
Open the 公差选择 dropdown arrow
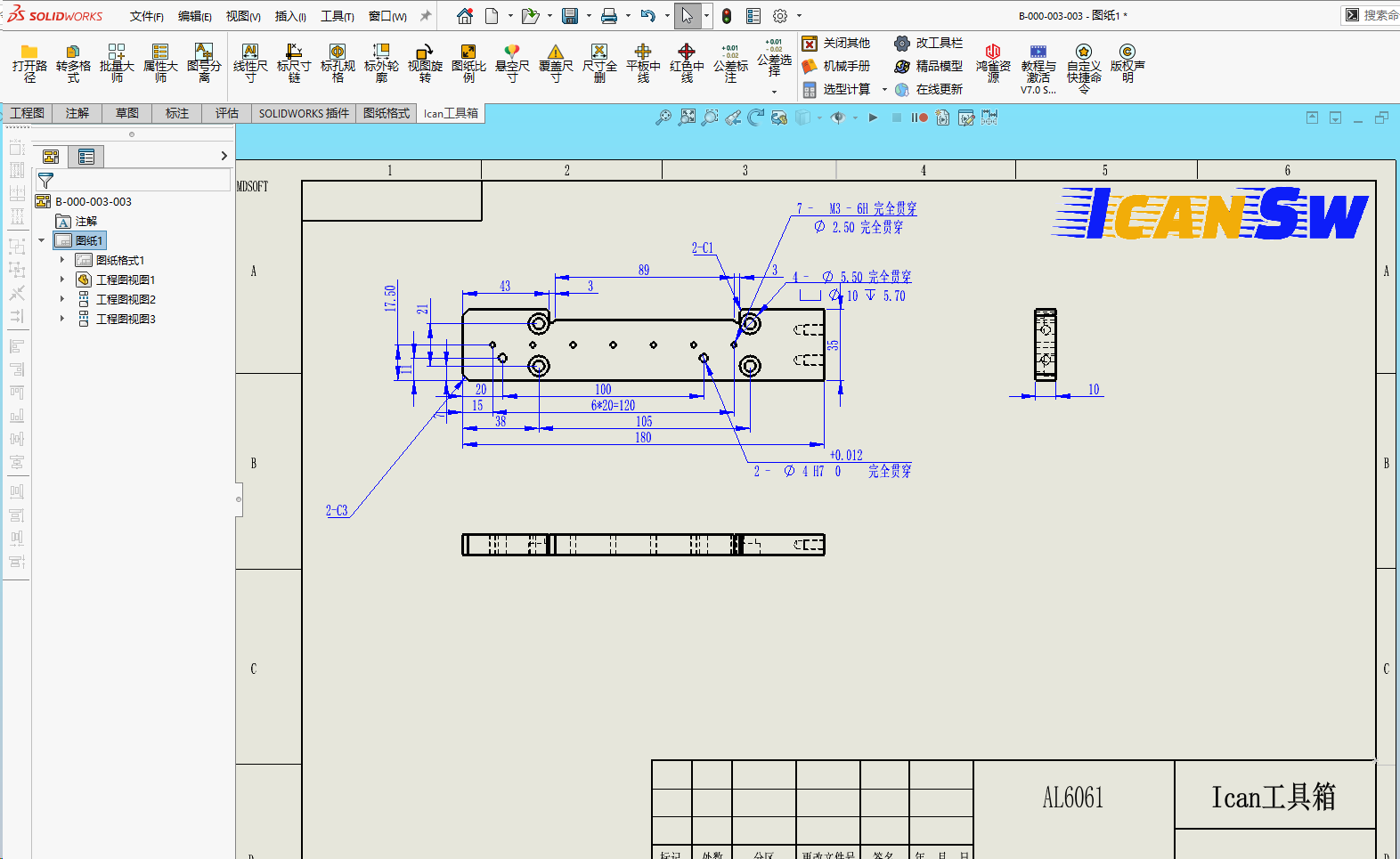click(x=774, y=92)
